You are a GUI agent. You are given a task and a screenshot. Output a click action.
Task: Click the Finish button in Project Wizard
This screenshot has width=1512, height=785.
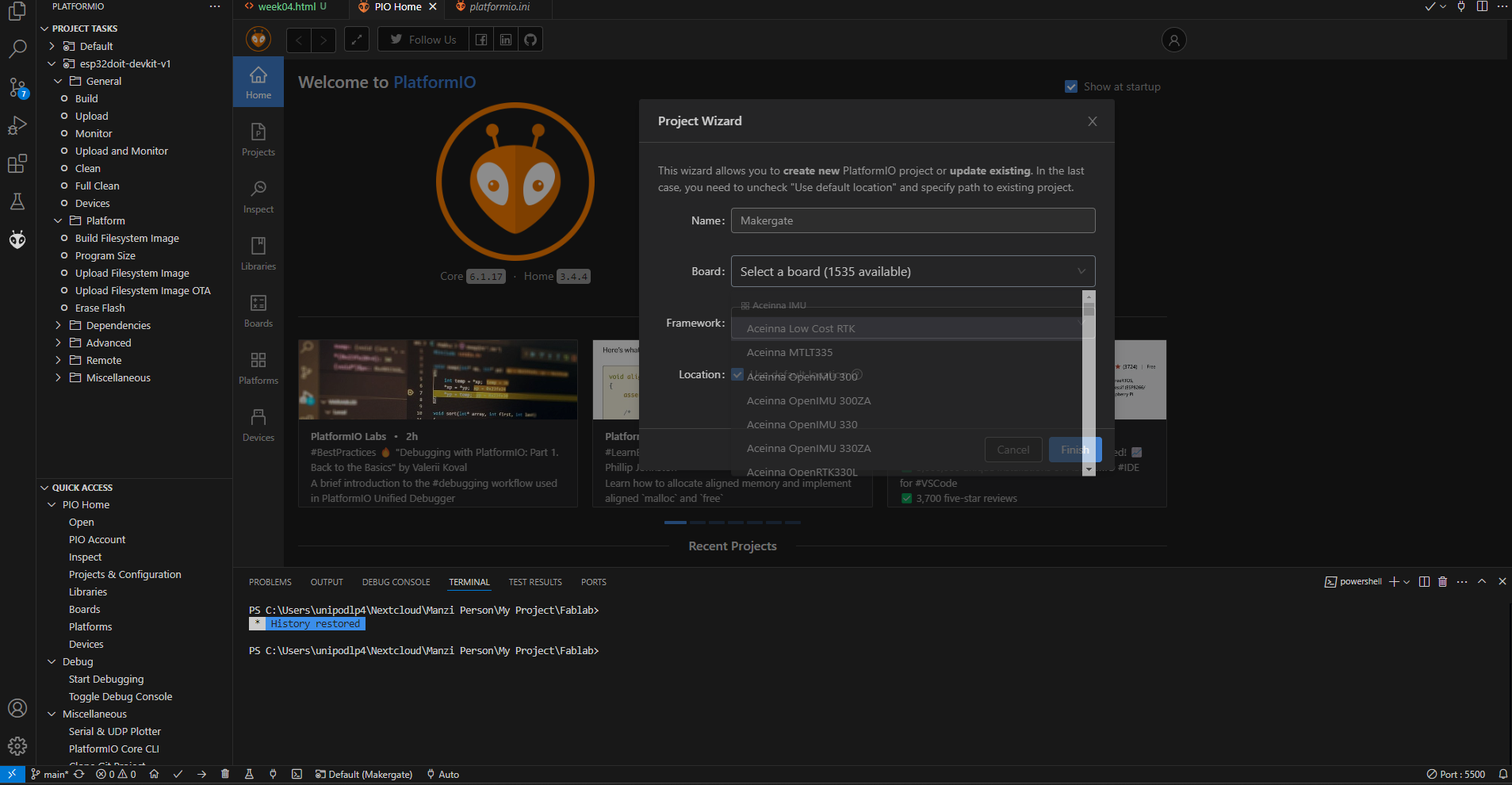(x=1075, y=450)
